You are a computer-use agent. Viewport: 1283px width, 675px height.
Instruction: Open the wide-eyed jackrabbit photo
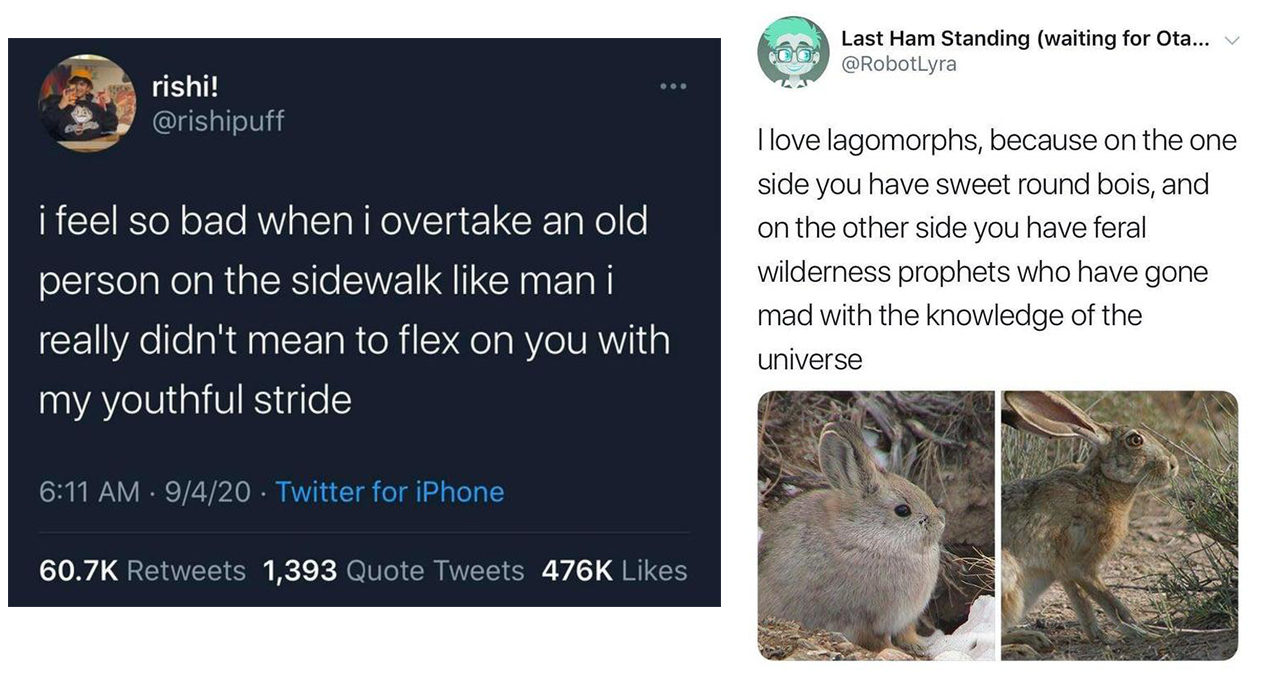coord(1119,525)
